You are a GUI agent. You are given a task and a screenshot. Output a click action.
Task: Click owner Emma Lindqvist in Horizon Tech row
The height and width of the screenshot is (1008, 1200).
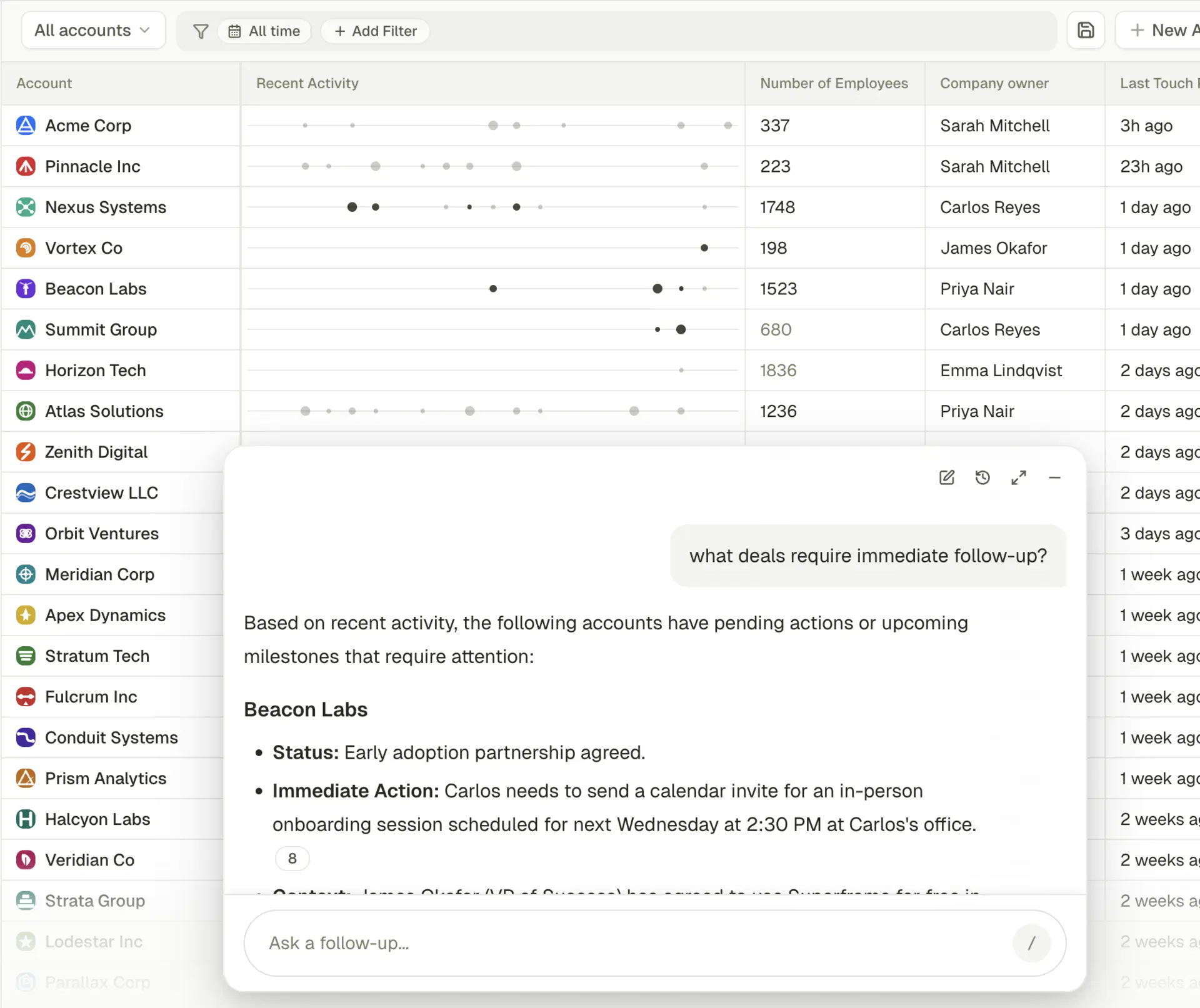1001,371
